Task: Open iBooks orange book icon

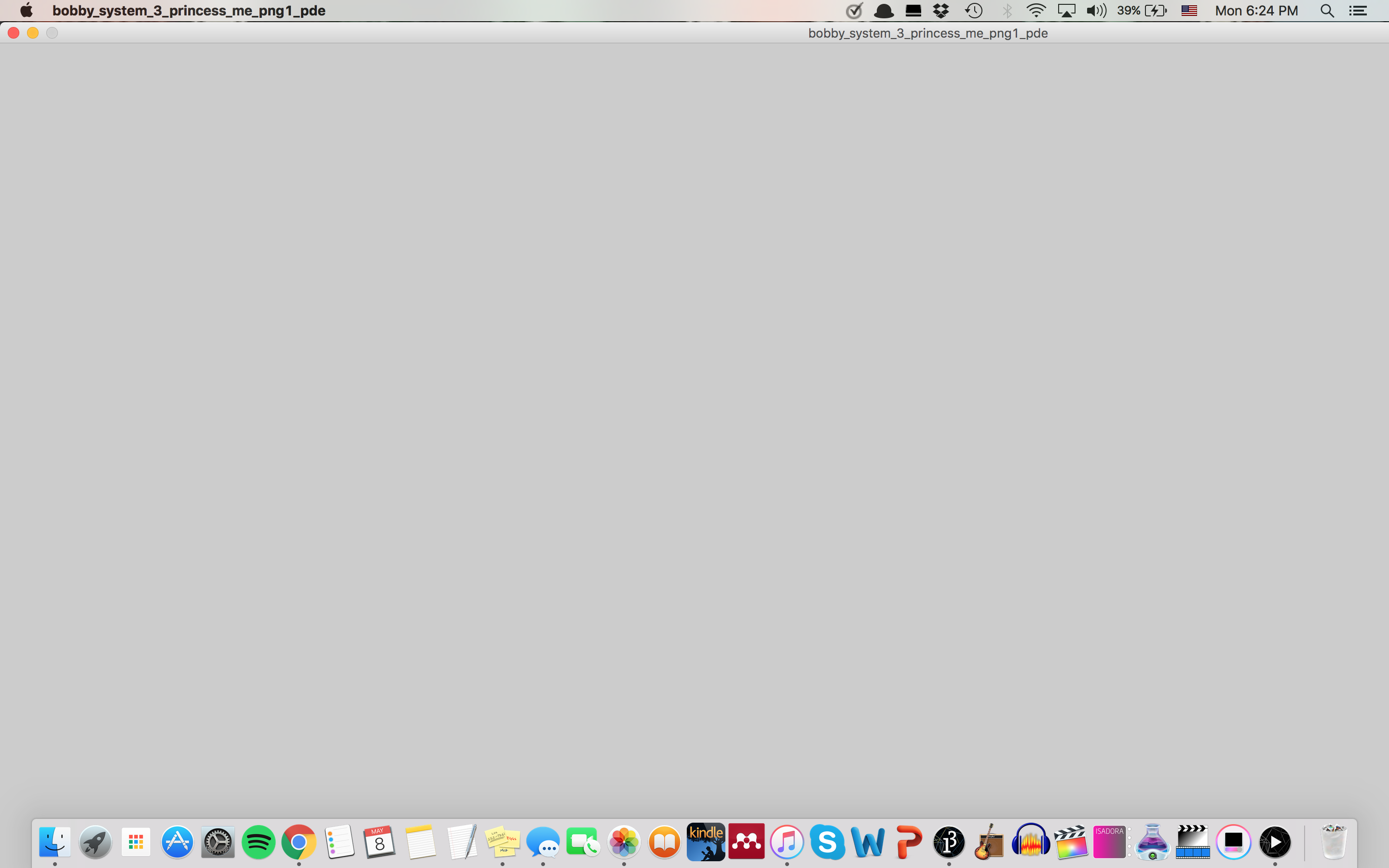Action: [x=665, y=842]
